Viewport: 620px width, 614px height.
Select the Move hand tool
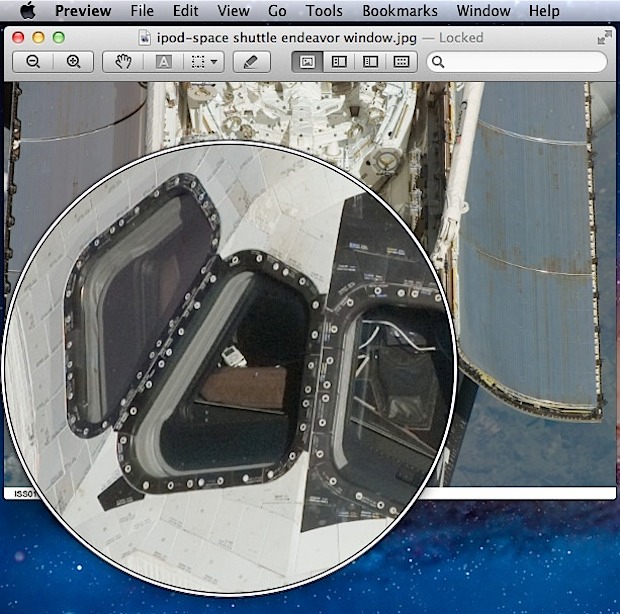point(123,62)
